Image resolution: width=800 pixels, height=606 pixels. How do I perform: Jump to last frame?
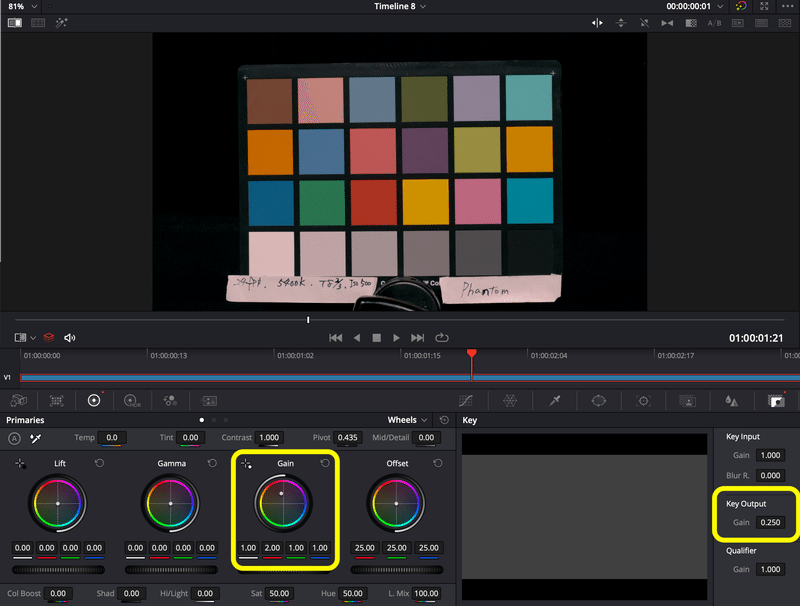(417, 338)
